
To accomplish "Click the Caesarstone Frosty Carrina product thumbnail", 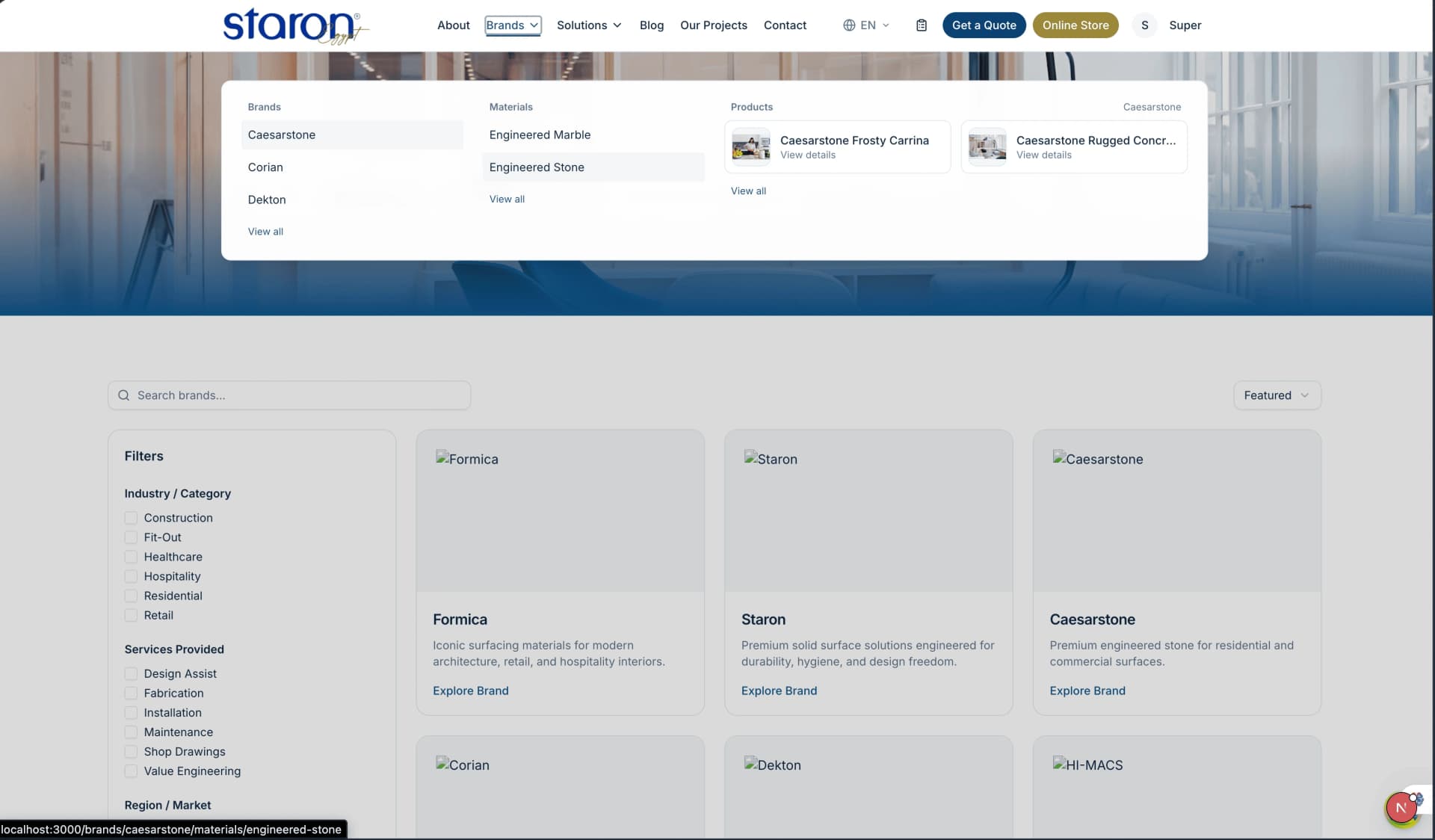I will point(751,146).
